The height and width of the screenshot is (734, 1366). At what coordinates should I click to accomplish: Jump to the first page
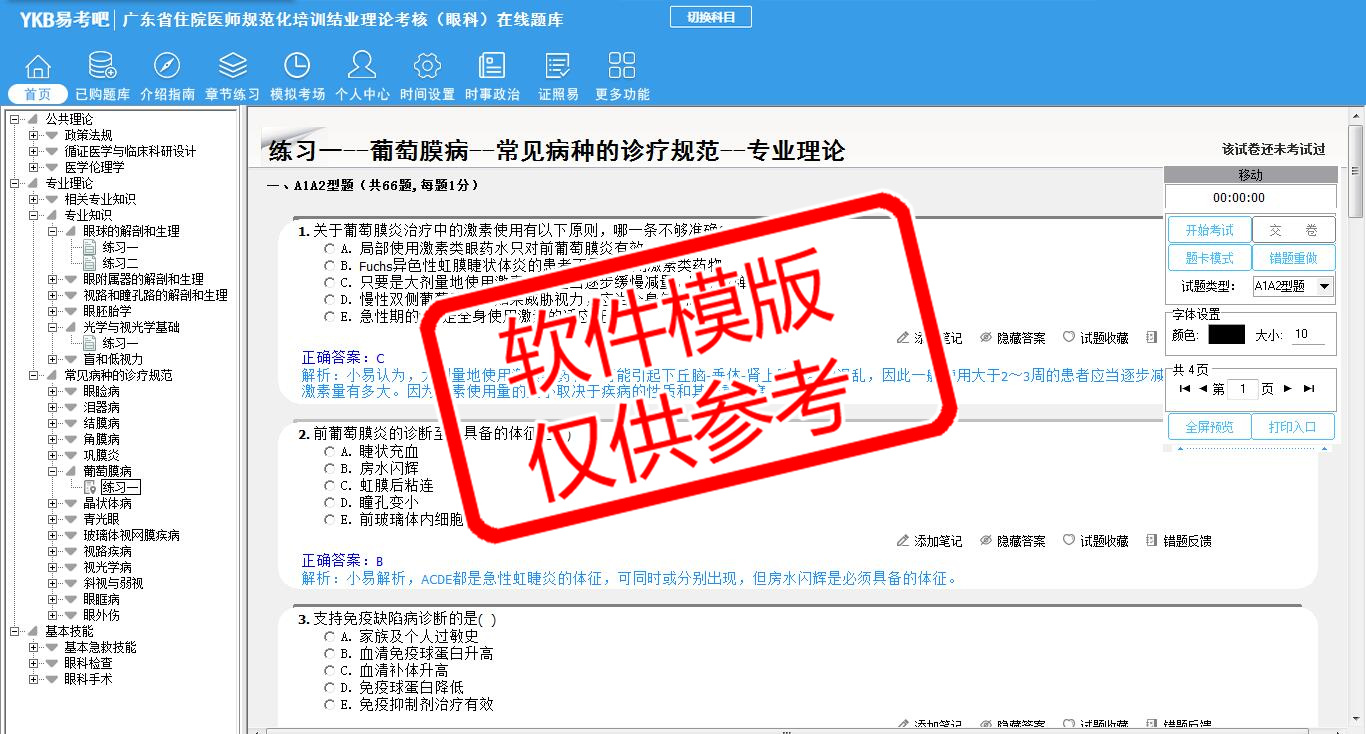point(1185,389)
